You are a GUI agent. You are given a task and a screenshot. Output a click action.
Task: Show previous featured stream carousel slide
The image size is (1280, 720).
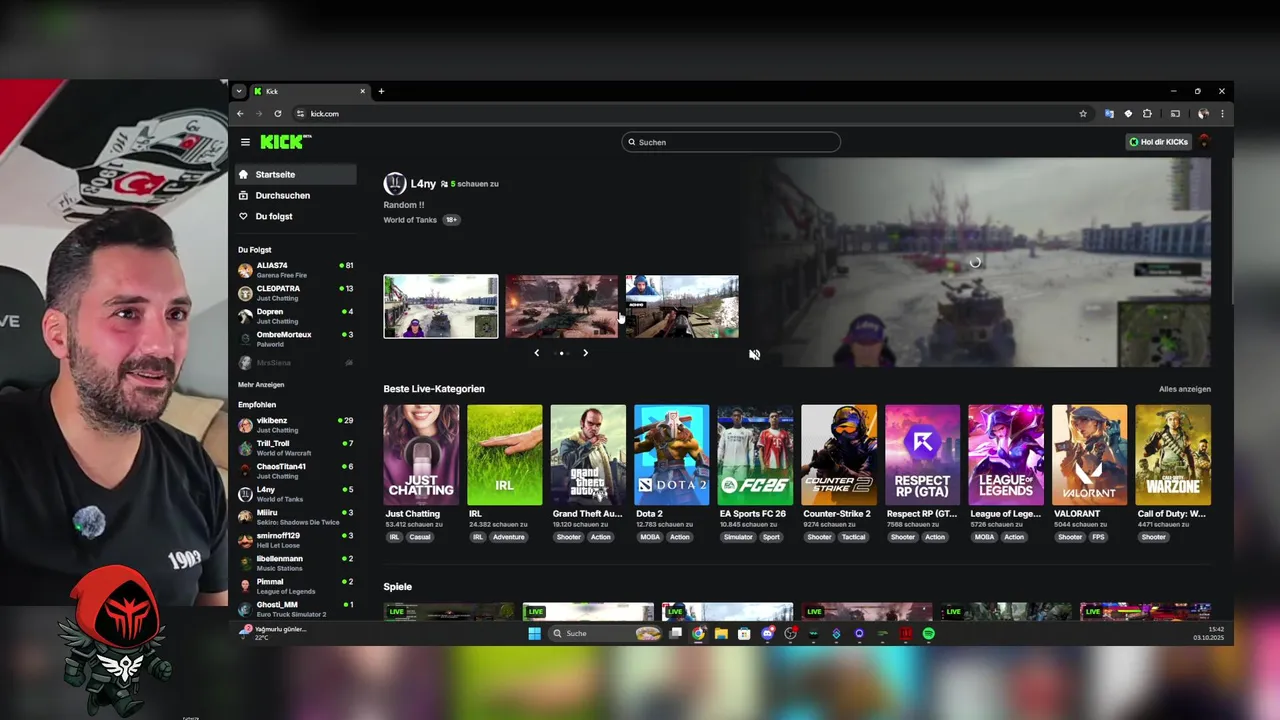click(x=537, y=353)
